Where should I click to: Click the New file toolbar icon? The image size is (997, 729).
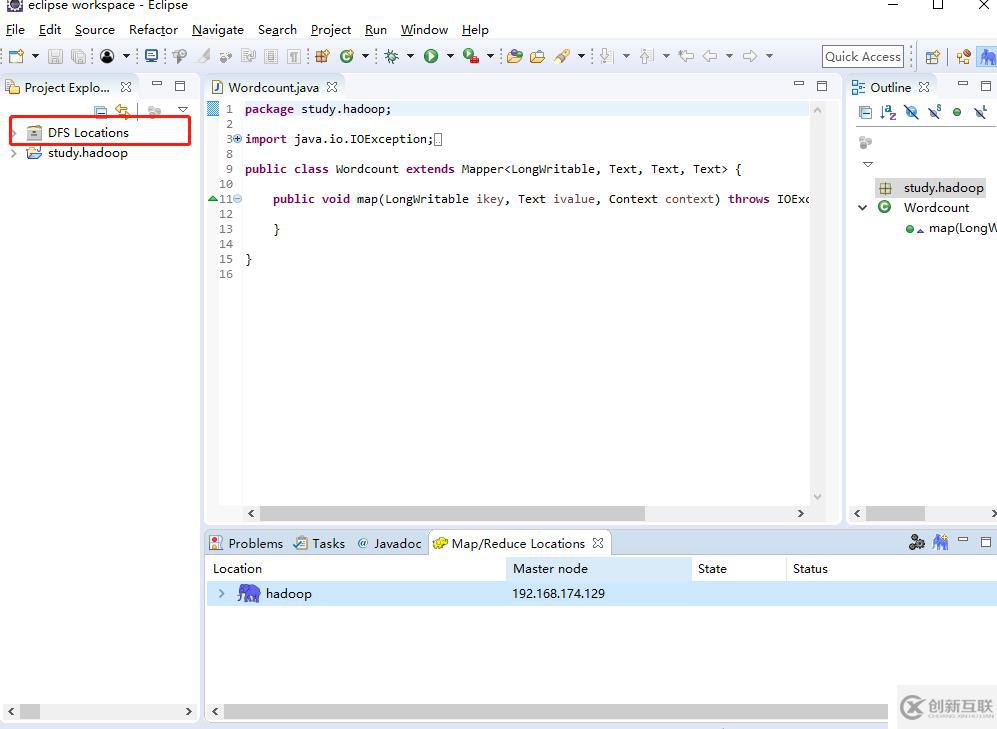point(16,56)
